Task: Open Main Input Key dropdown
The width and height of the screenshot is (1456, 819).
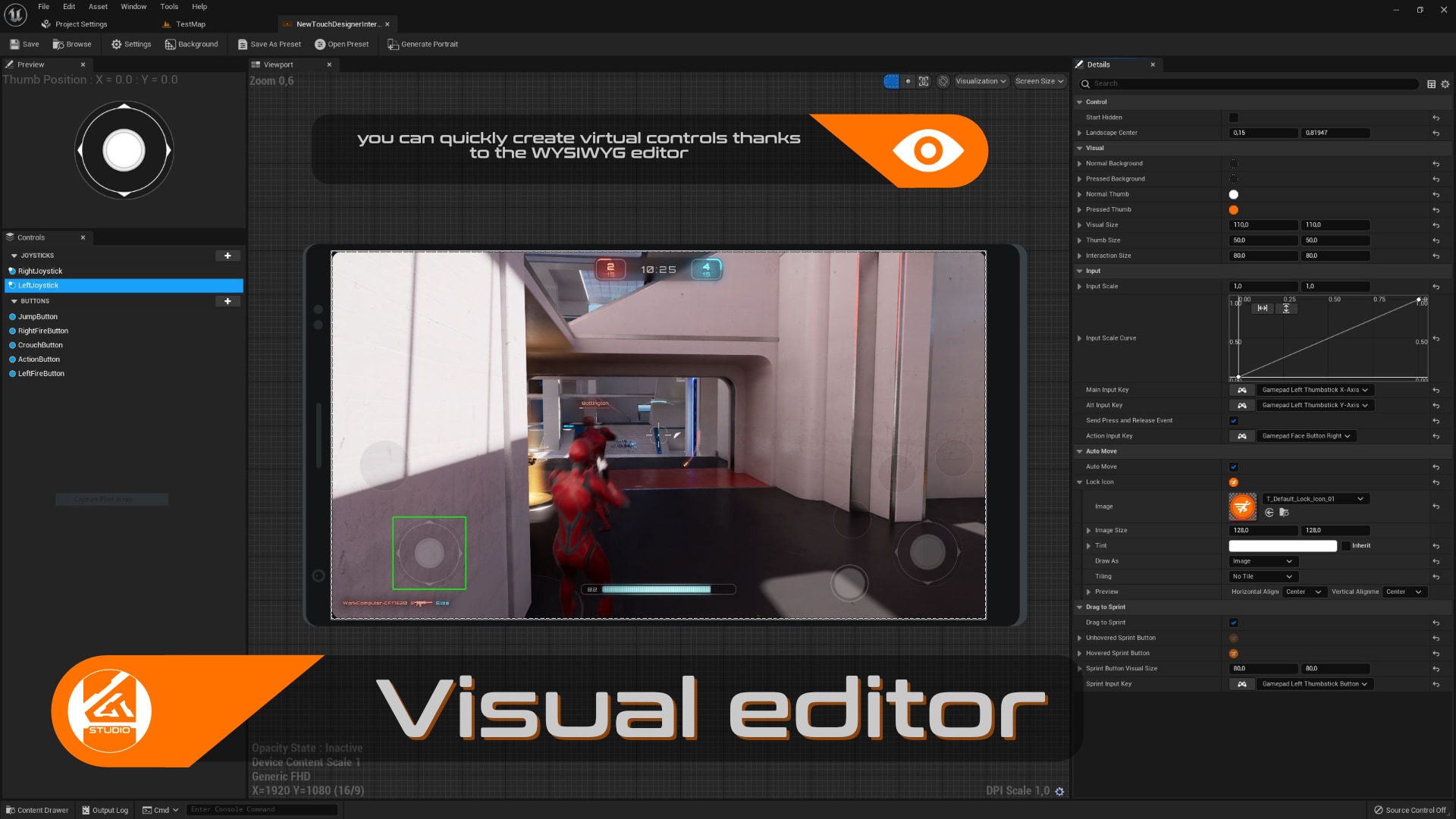Action: (x=1314, y=390)
